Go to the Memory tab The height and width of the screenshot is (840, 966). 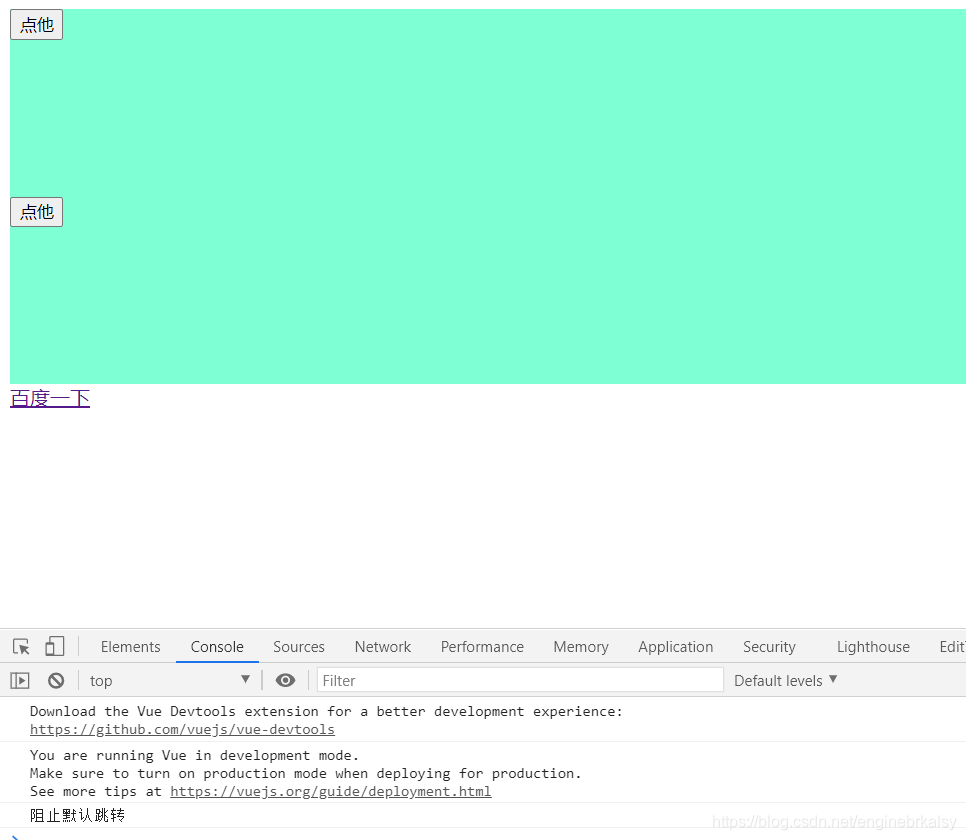click(580, 646)
